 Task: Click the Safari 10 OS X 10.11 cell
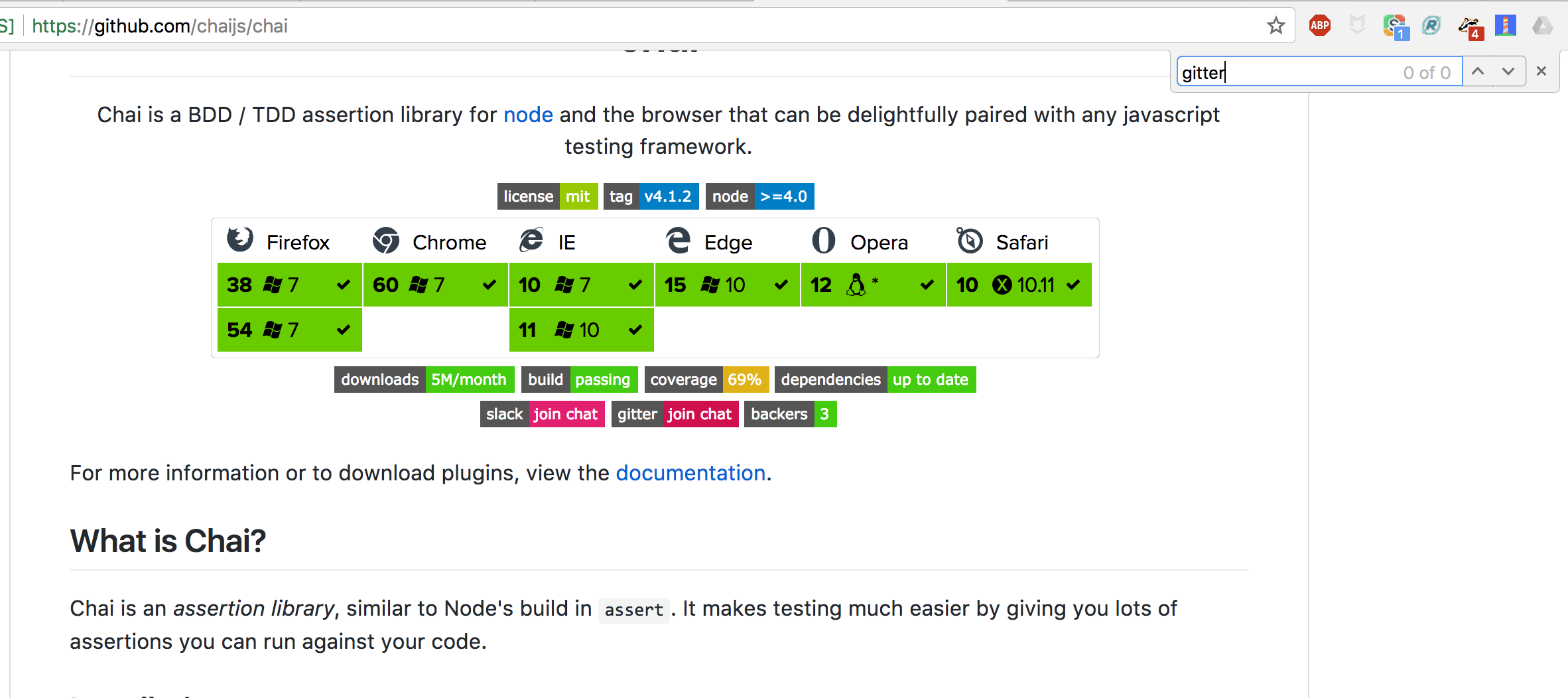click(x=1019, y=285)
